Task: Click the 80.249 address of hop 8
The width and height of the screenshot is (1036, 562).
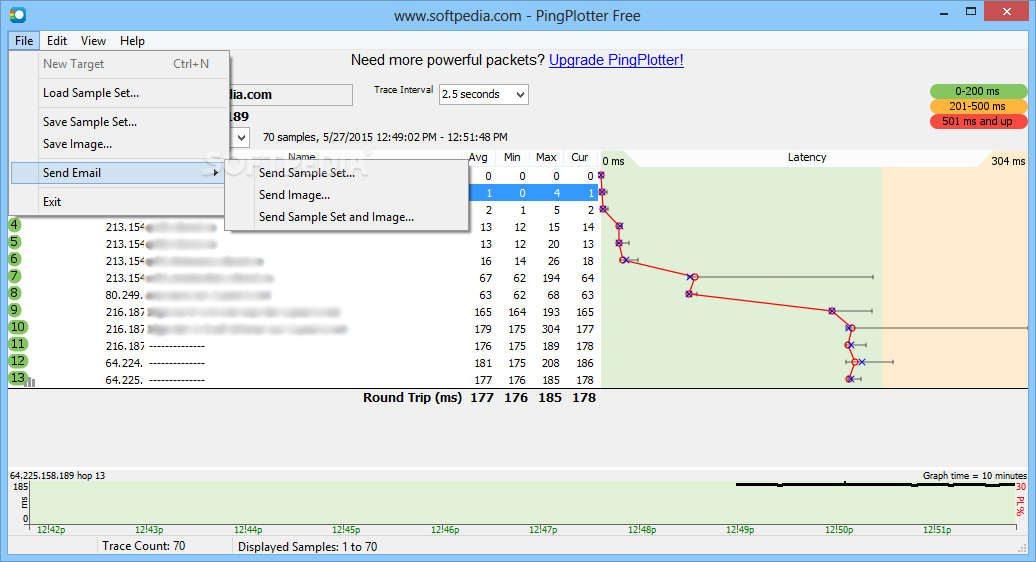Action: [x=124, y=295]
